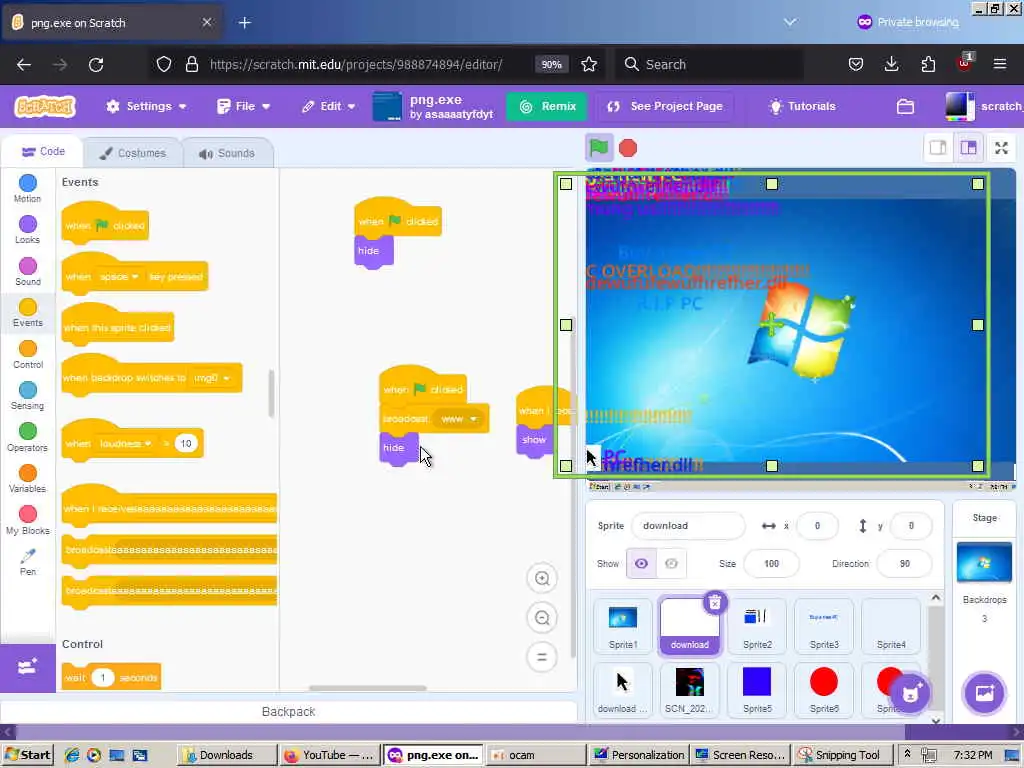Switch to the Costumes tab
This screenshot has width=1024, height=768.
[x=133, y=153]
